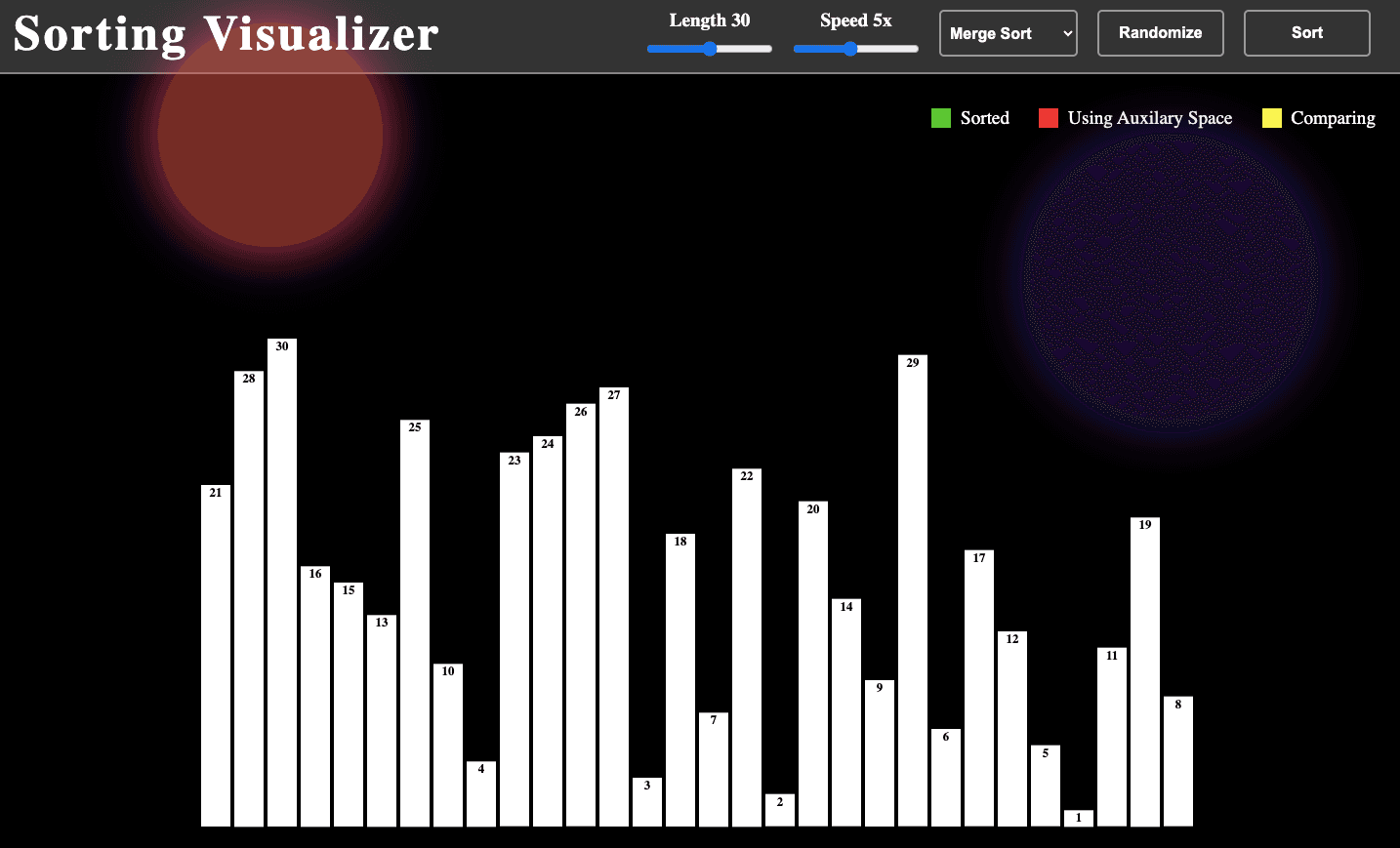Select the tall bar labeled 29
This screenshot has height=848, width=1400.
click(913, 590)
